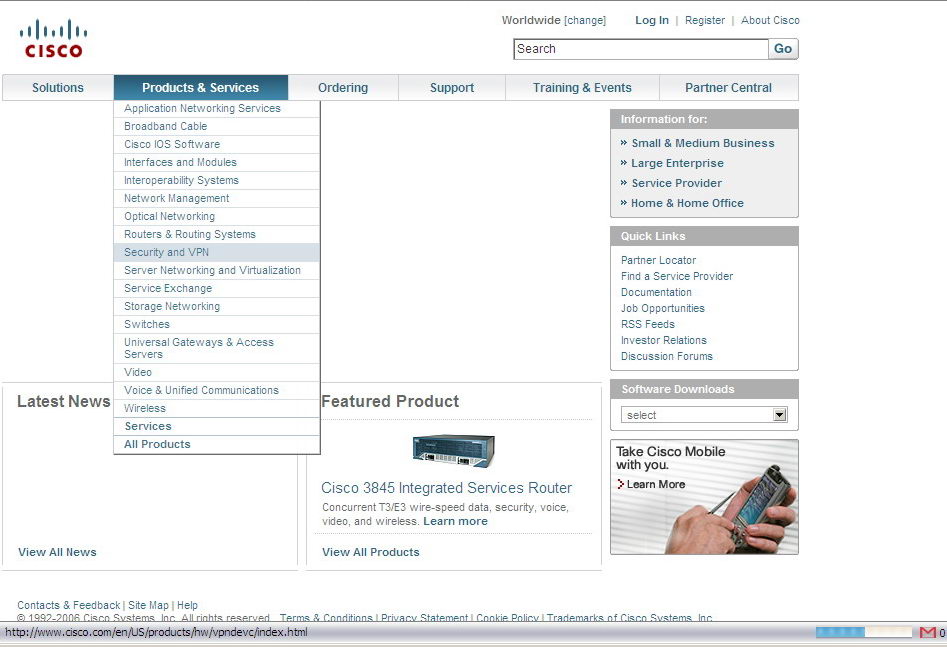Image resolution: width=947 pixels, height=647 pixels.
Task: Select Video menu item
Action: [x=217, y=372]
